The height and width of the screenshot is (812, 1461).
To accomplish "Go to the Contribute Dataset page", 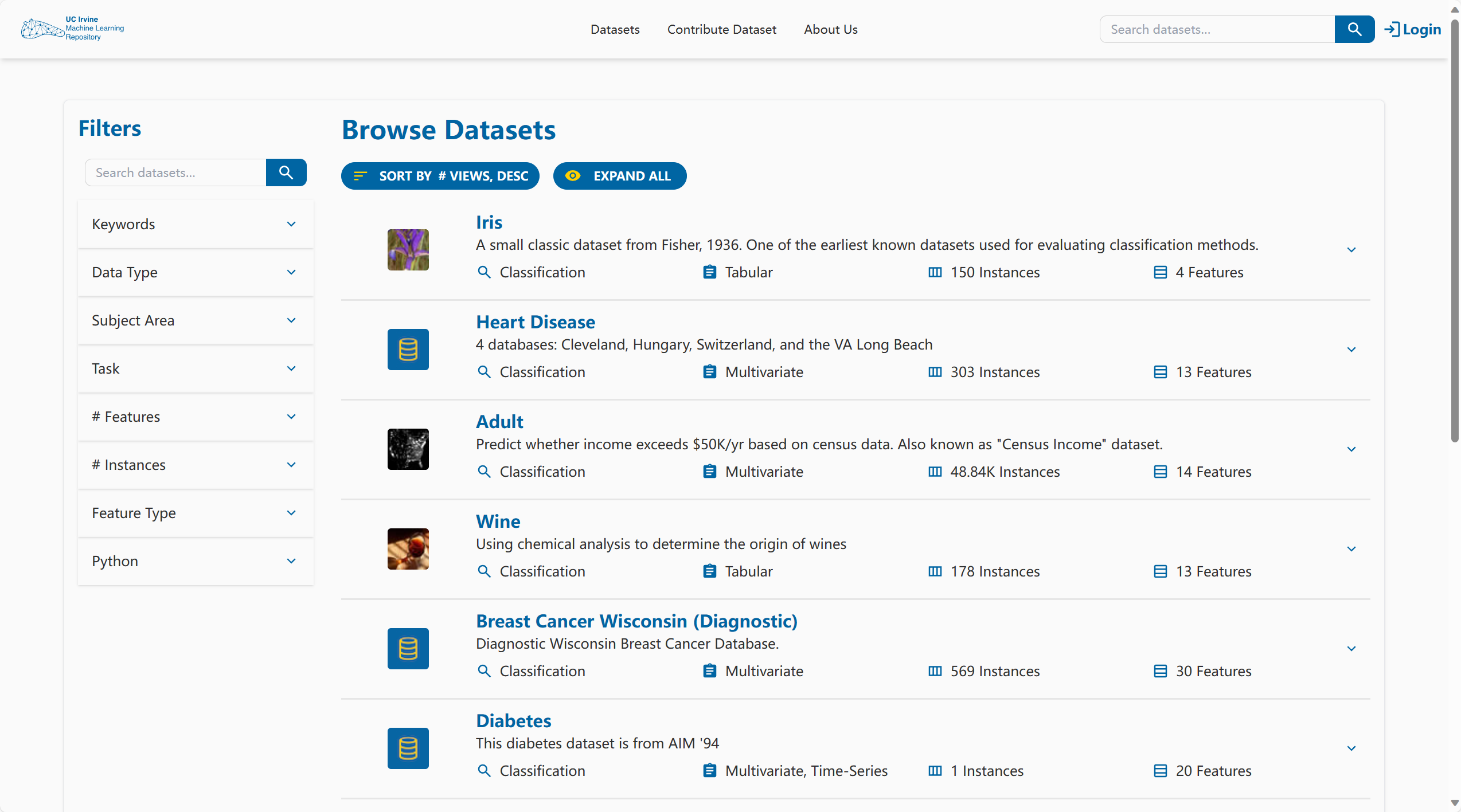I will pyautogui.click(x=721, y=29).
